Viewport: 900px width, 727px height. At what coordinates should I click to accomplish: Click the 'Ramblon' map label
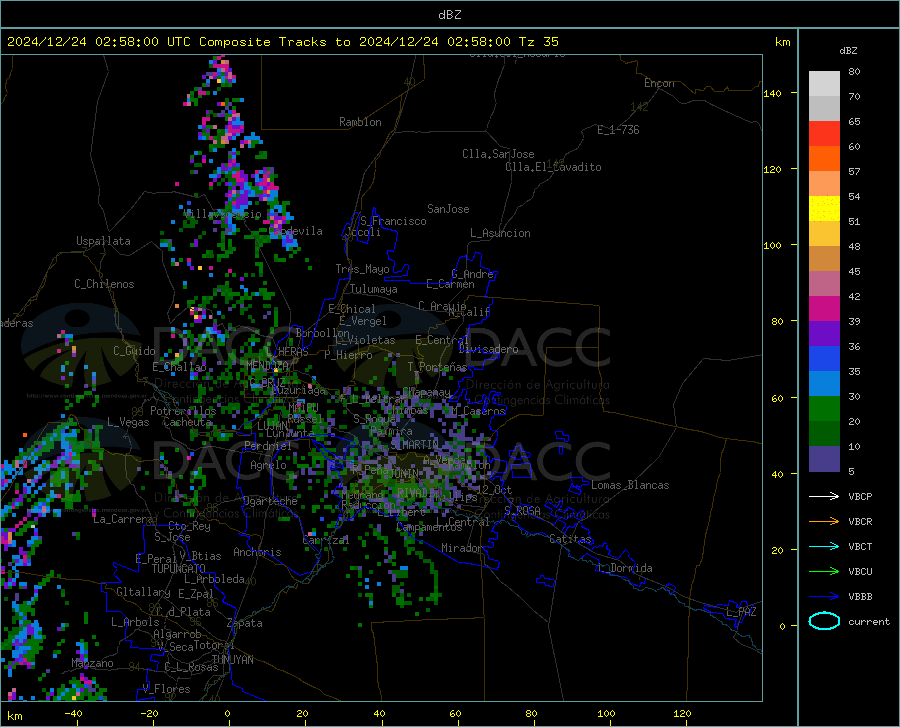click(360, 122)
